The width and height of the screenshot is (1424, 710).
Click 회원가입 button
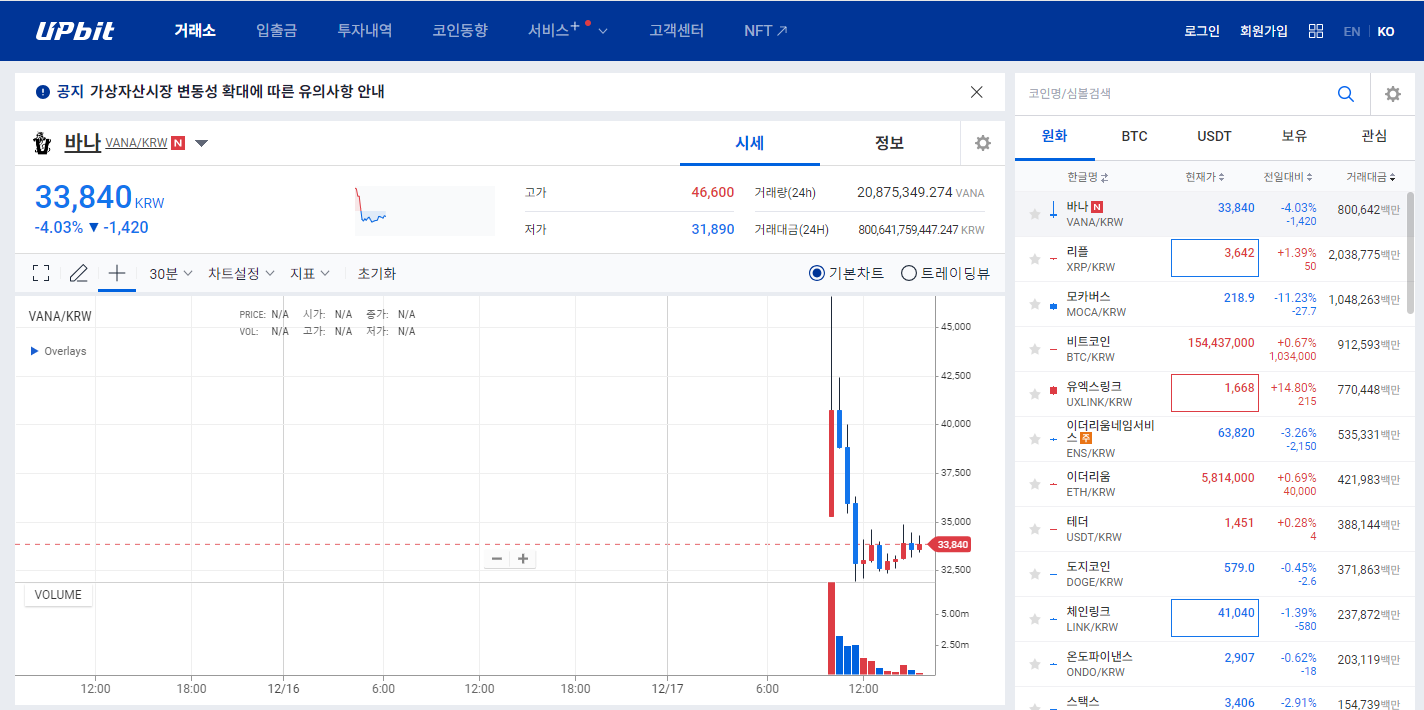(1263, 31)
